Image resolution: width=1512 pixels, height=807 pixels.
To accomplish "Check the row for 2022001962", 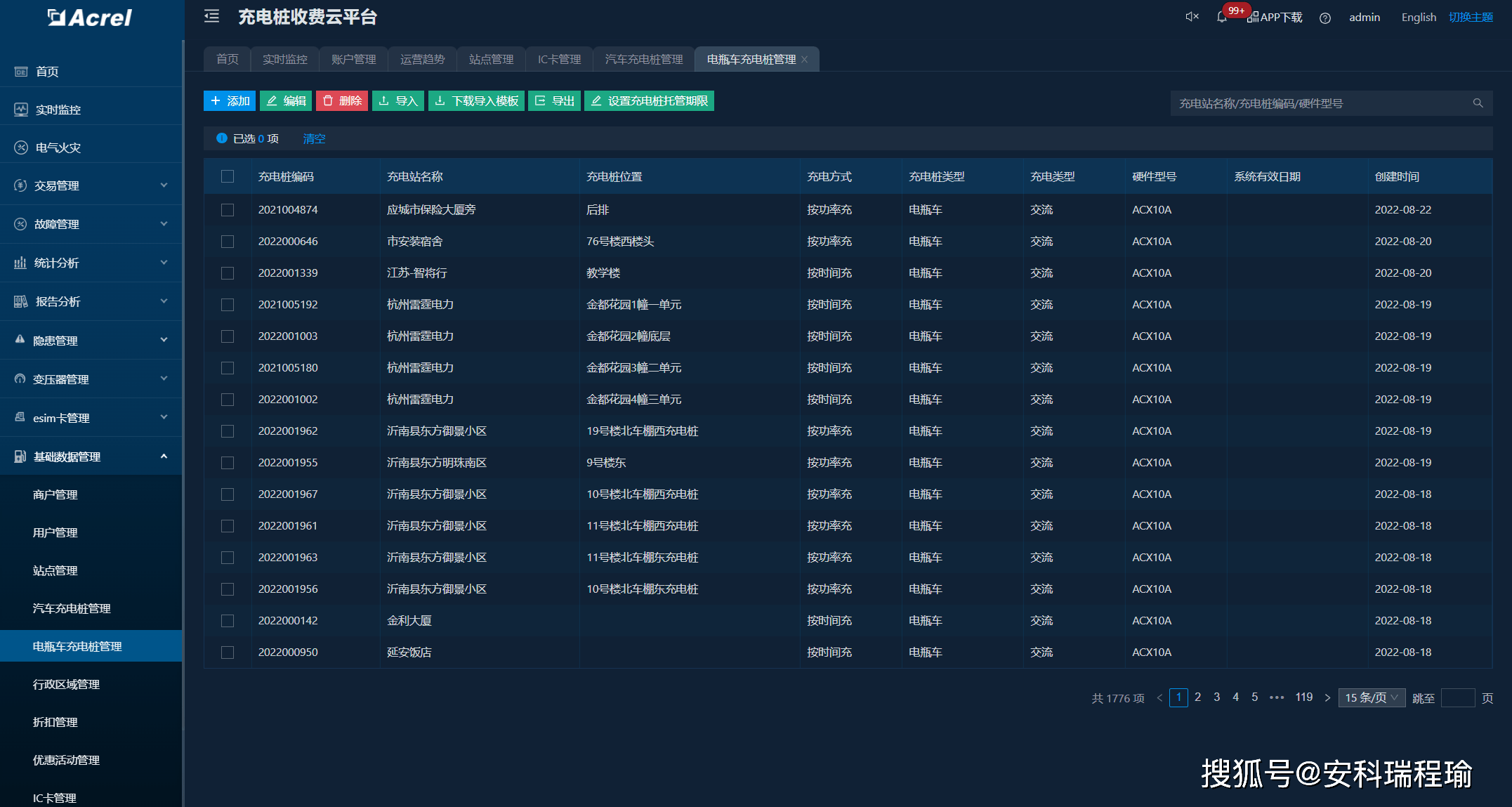I will (x=228, y=431).
